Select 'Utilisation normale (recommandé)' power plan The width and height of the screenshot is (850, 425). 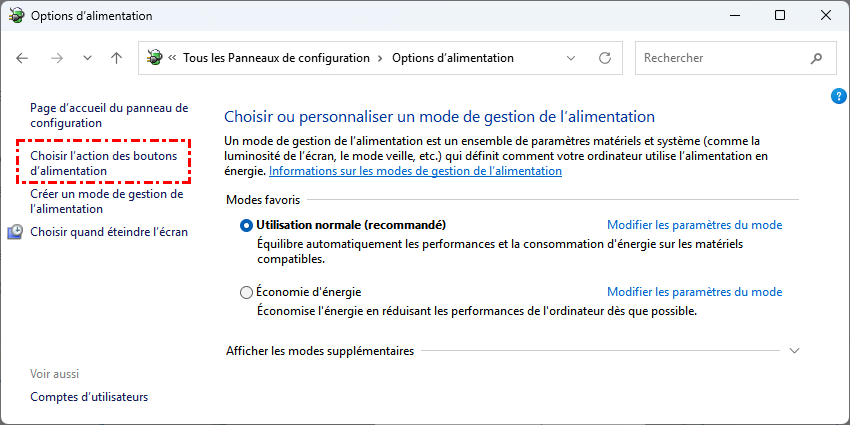pos(247,225)
